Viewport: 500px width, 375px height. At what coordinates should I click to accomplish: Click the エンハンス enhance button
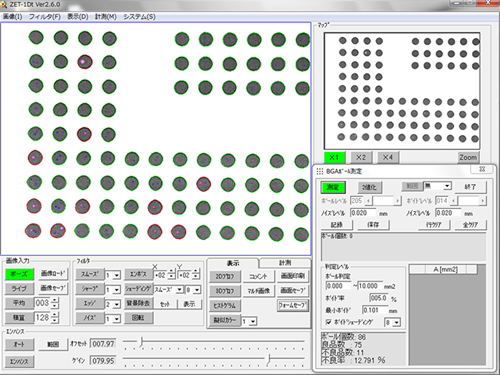[19, 361]
